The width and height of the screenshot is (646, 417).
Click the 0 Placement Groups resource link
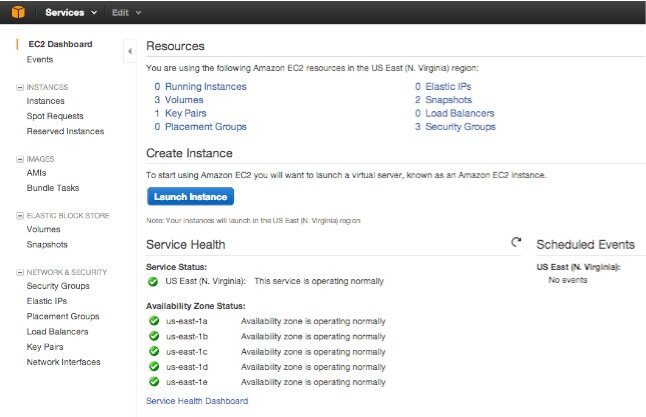coord(200,127)
